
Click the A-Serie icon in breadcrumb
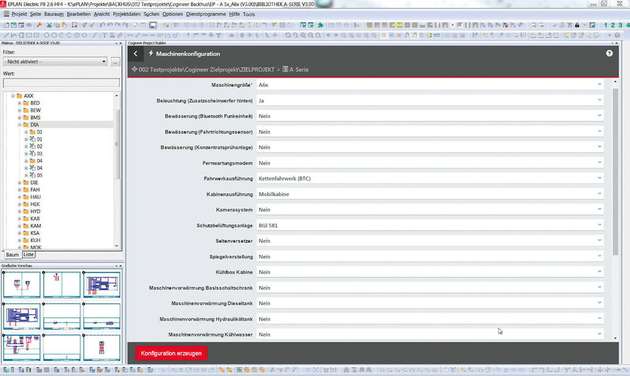point(285,69)
